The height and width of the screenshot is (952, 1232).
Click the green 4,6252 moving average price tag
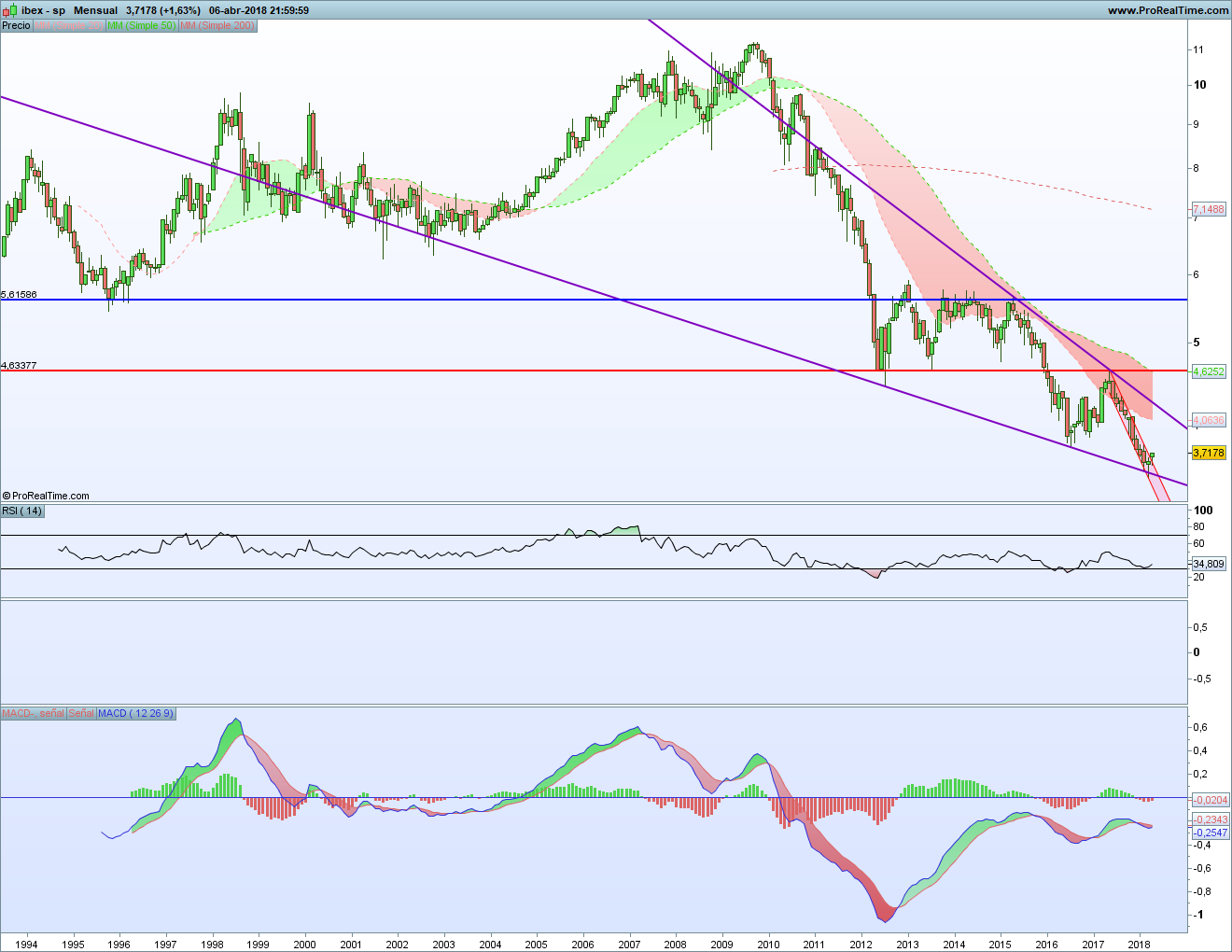[x=1209, y=371]
